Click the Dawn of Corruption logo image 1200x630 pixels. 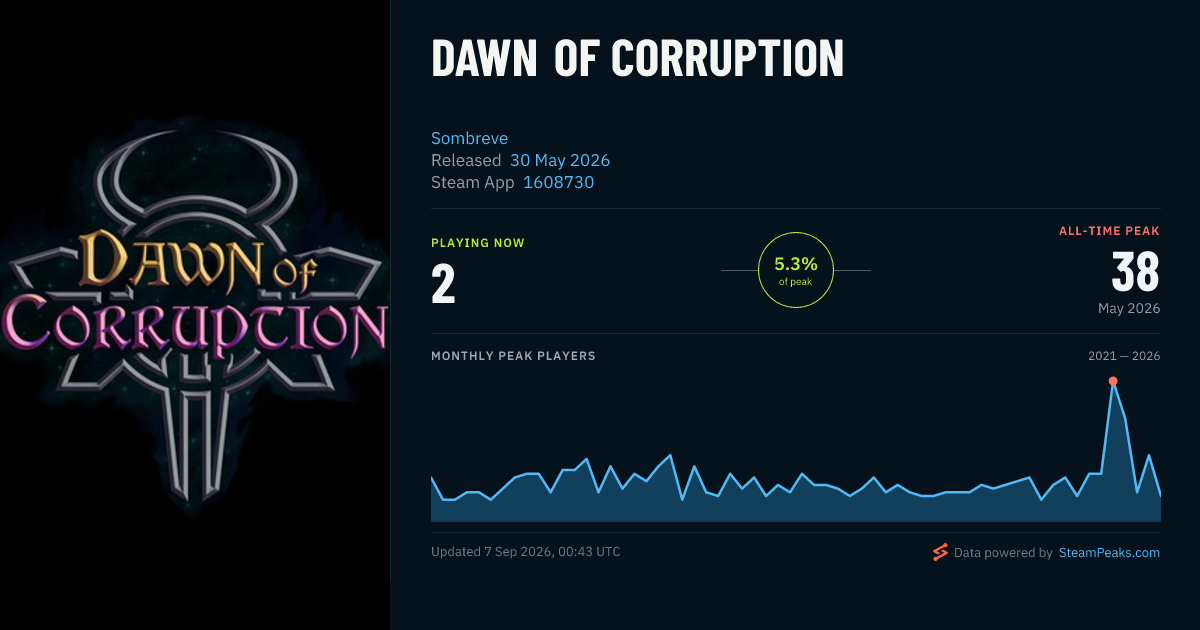coord(195,315)
